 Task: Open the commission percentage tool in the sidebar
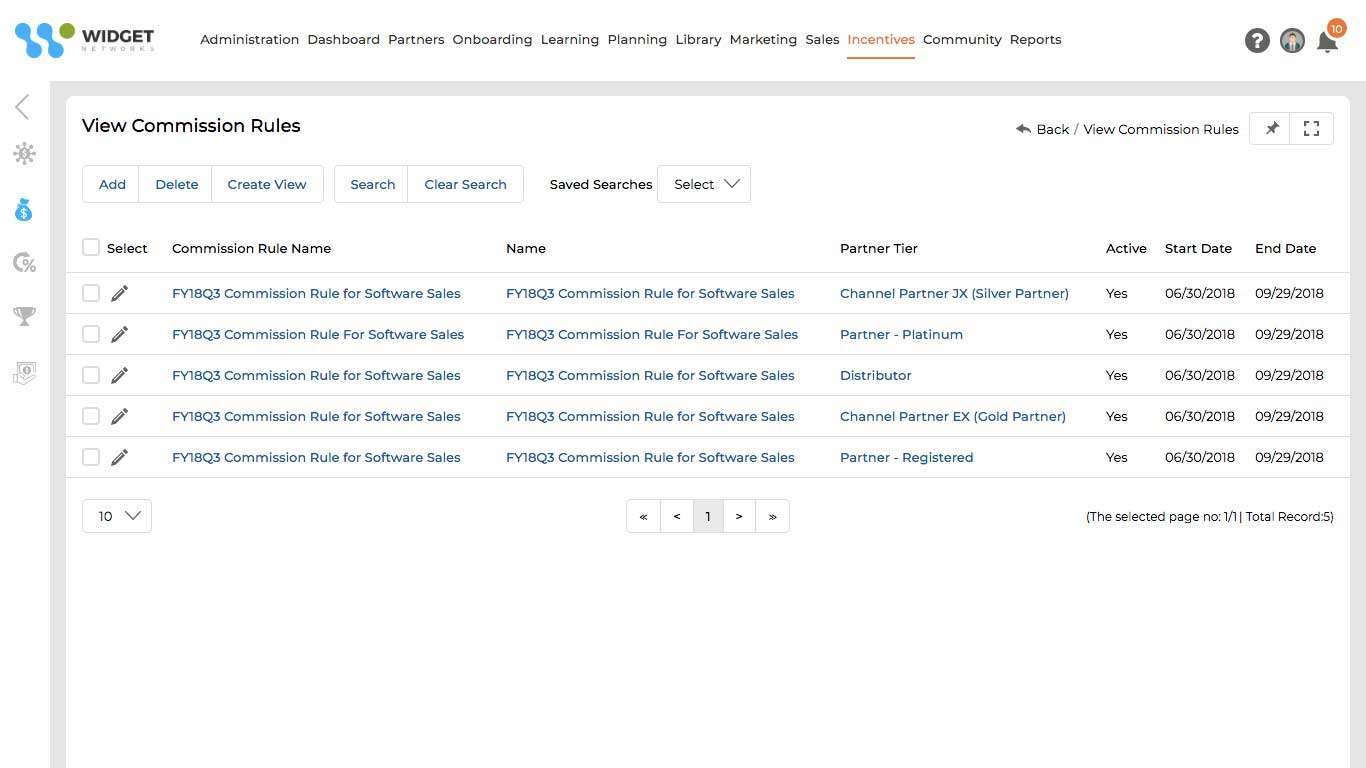coord(23,262)
